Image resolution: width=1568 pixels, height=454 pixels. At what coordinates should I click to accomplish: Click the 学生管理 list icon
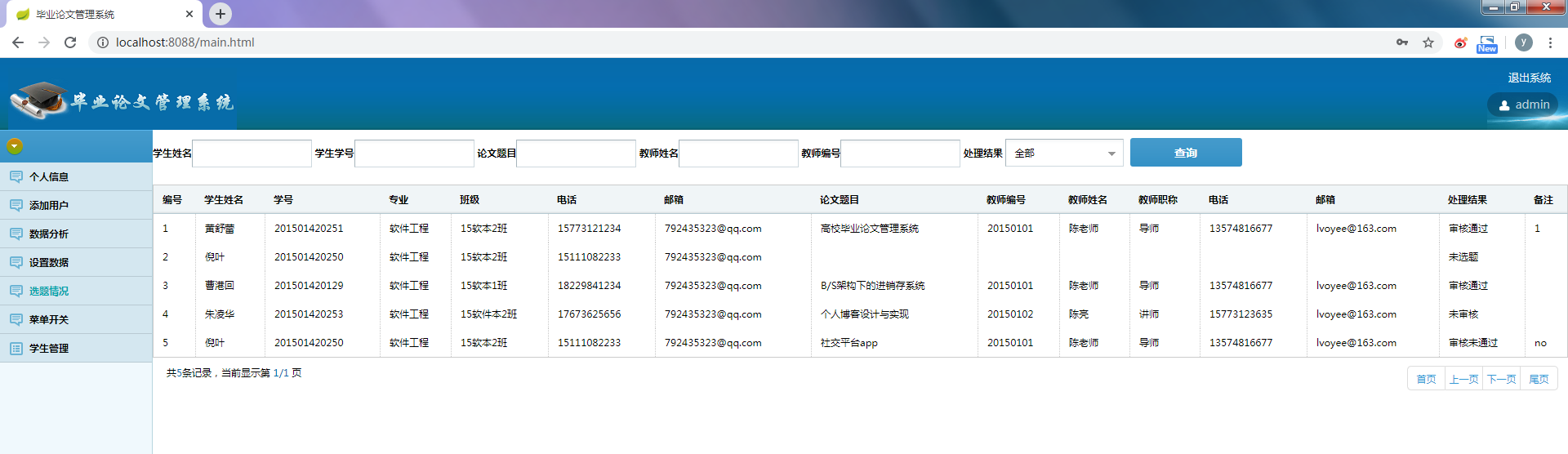(x=16, y=348)
